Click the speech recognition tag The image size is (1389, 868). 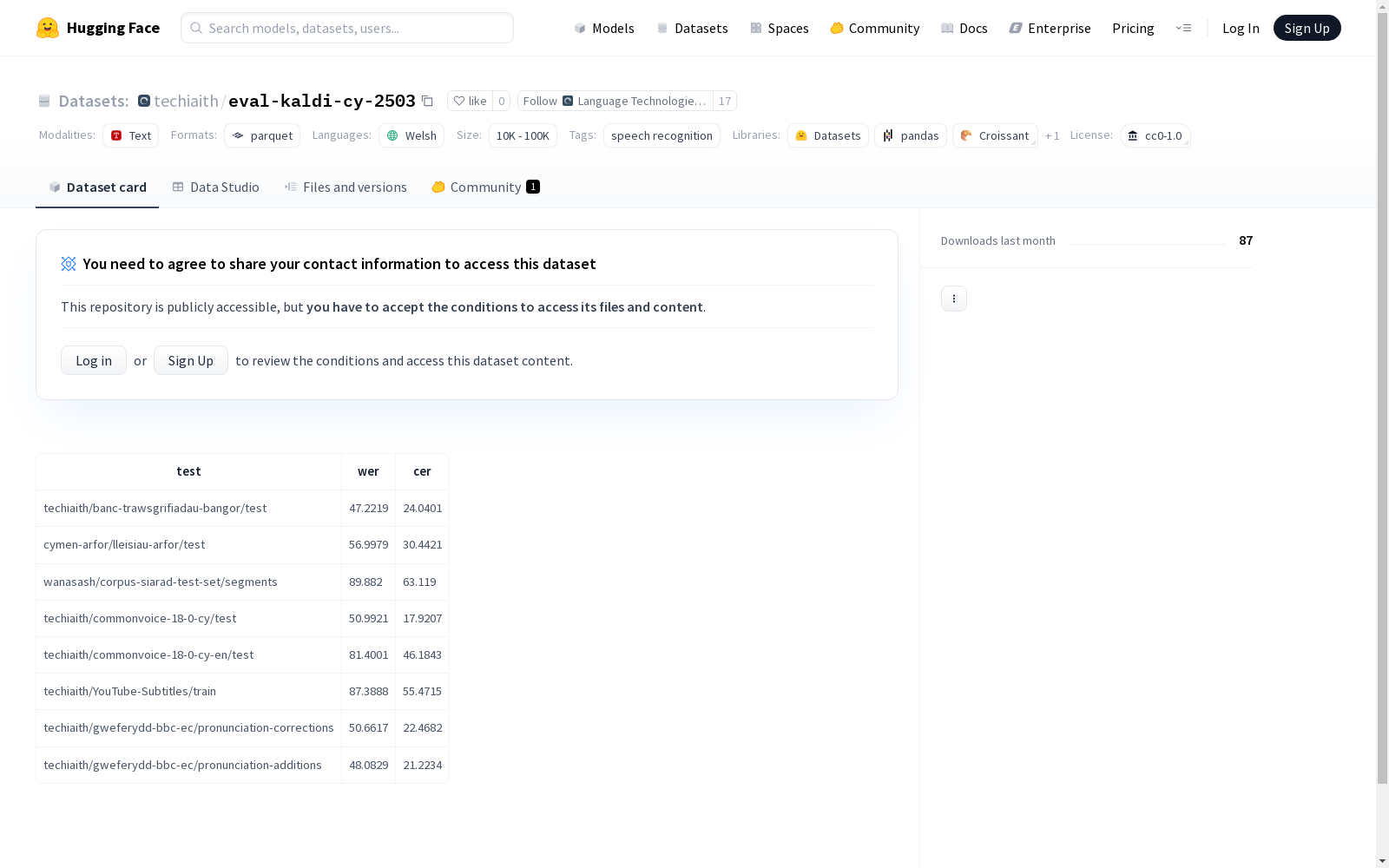pos(662,135)
